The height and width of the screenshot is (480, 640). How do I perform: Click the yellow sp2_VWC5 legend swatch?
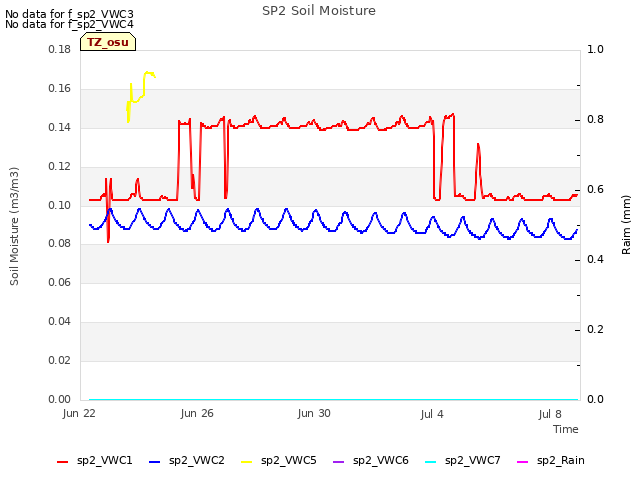pyautogui.click(x=246, y=462)
